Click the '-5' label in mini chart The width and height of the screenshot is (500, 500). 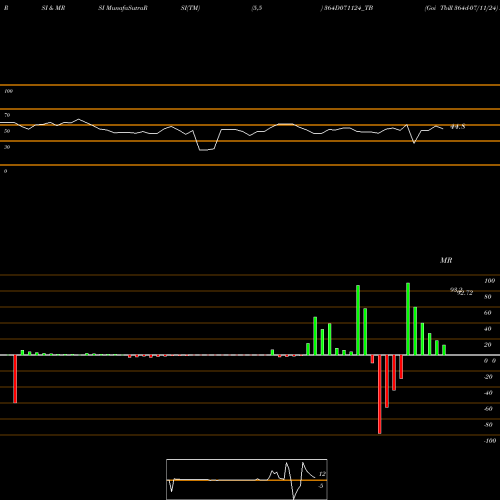click(x=321, y=486)
